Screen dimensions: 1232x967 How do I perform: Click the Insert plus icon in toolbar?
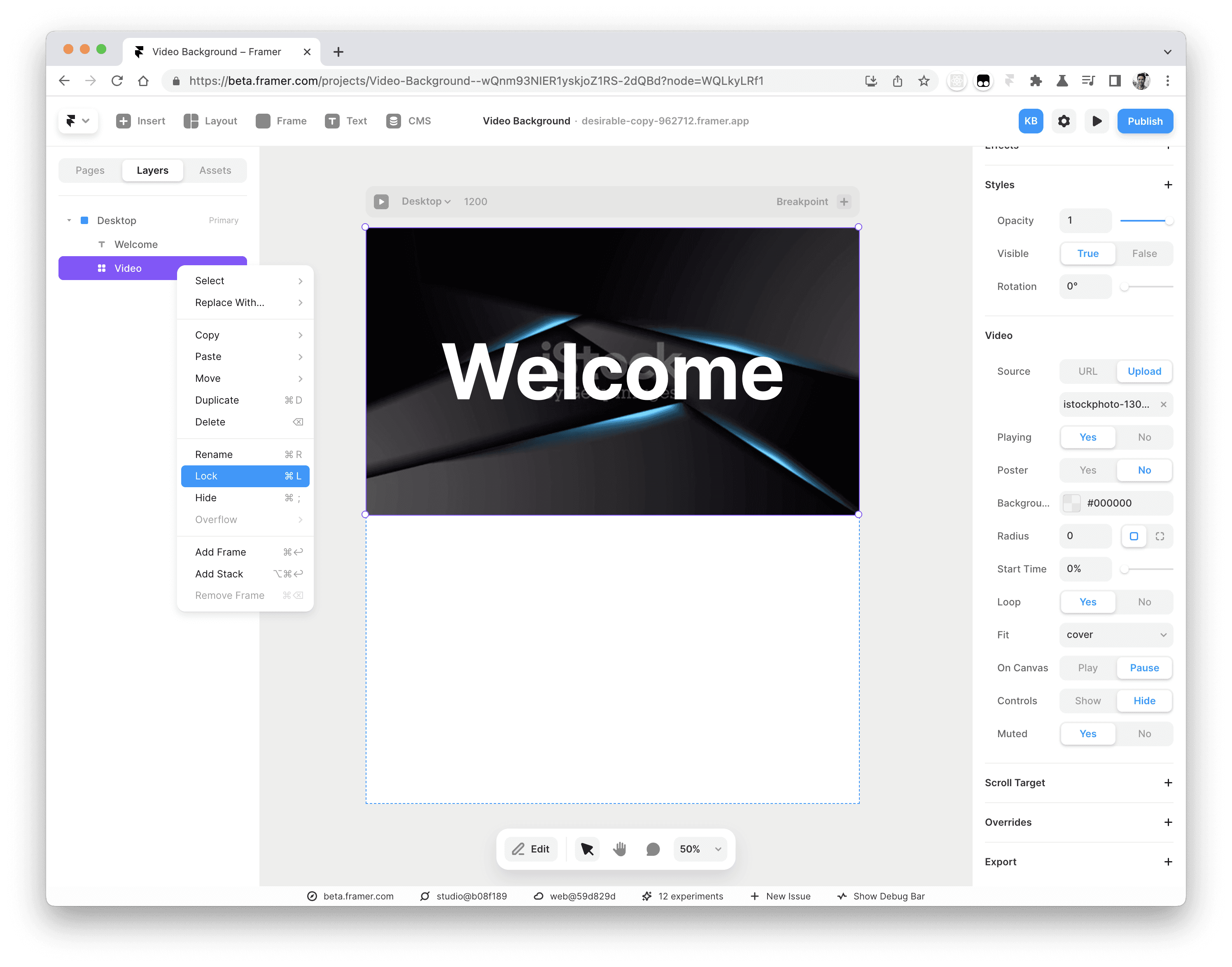[123, 121]
